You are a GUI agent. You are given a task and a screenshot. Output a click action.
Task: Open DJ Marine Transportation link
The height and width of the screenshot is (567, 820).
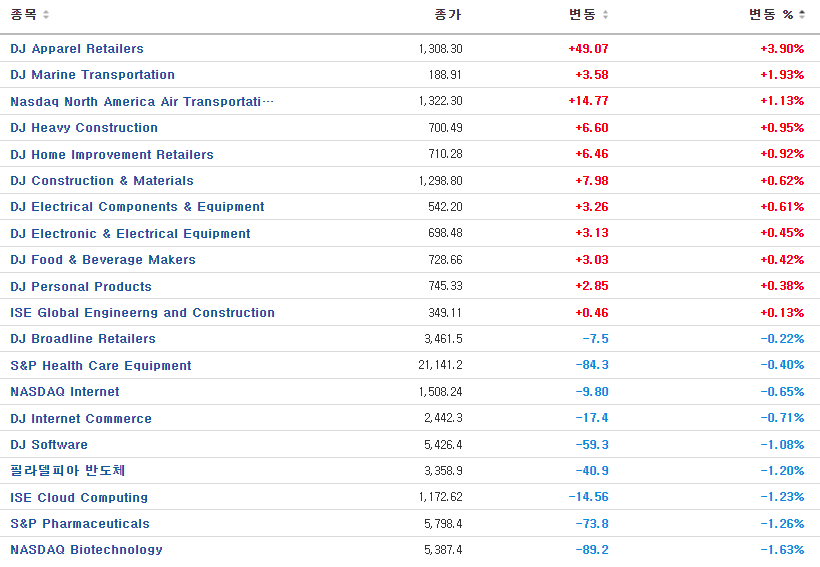tap(93, 75)
